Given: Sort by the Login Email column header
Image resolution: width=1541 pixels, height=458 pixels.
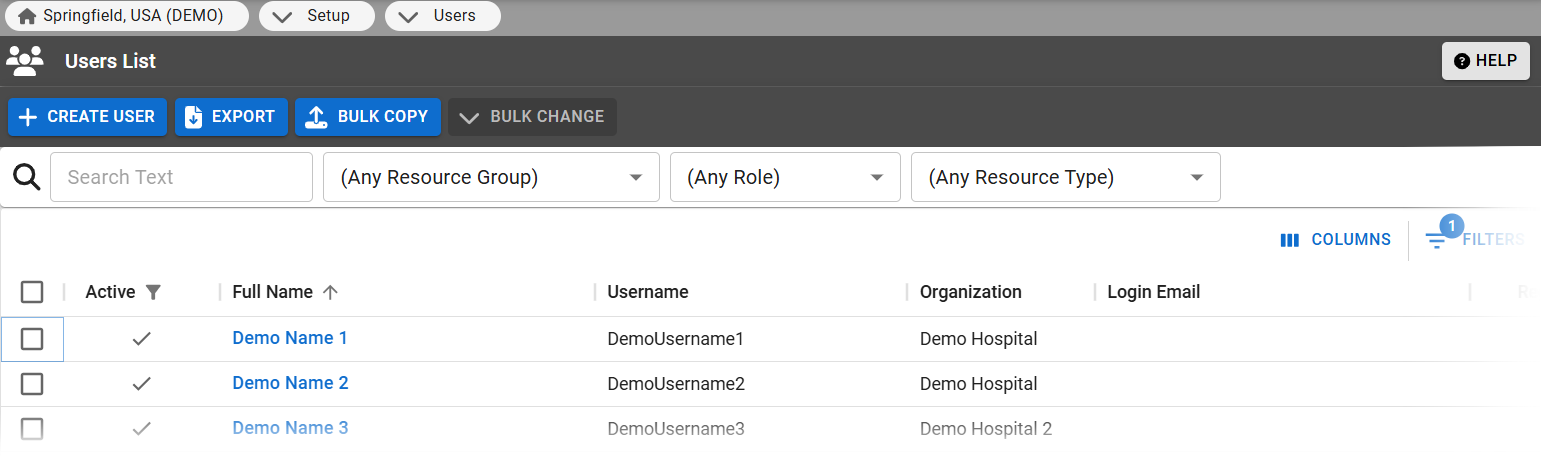Looking at the screenshot, I should (1154, 292).
